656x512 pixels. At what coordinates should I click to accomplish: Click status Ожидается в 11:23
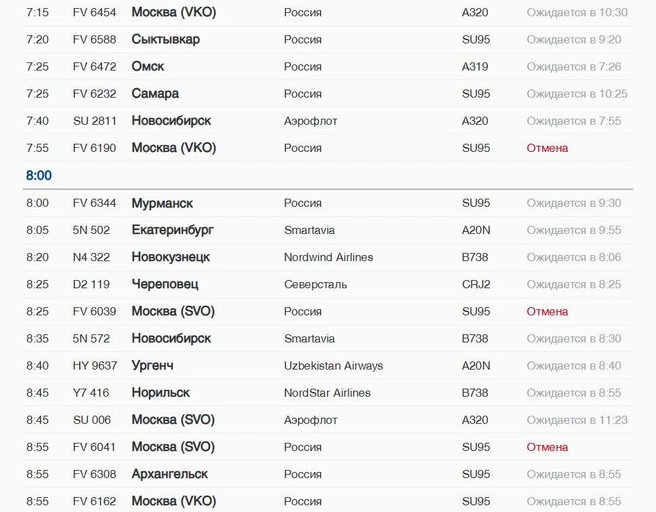(577, 420)
